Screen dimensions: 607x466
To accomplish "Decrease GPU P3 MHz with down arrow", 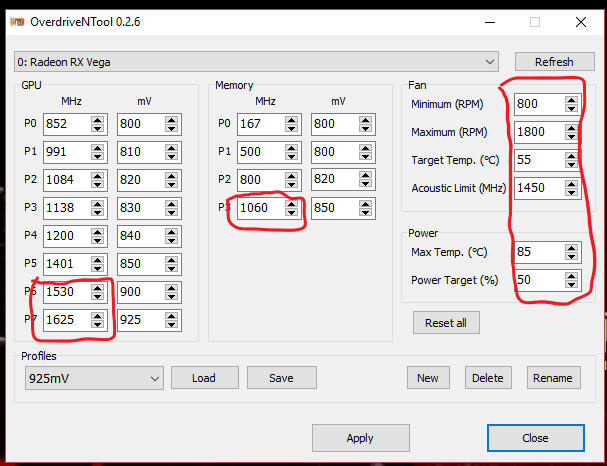I will click(98, 213).
